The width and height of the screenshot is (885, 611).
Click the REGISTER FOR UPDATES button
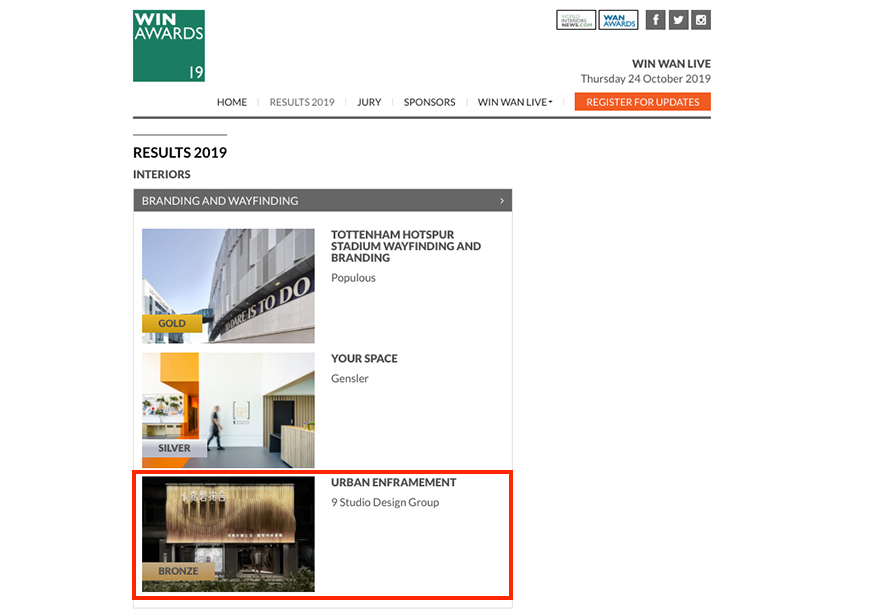point(642,102)
